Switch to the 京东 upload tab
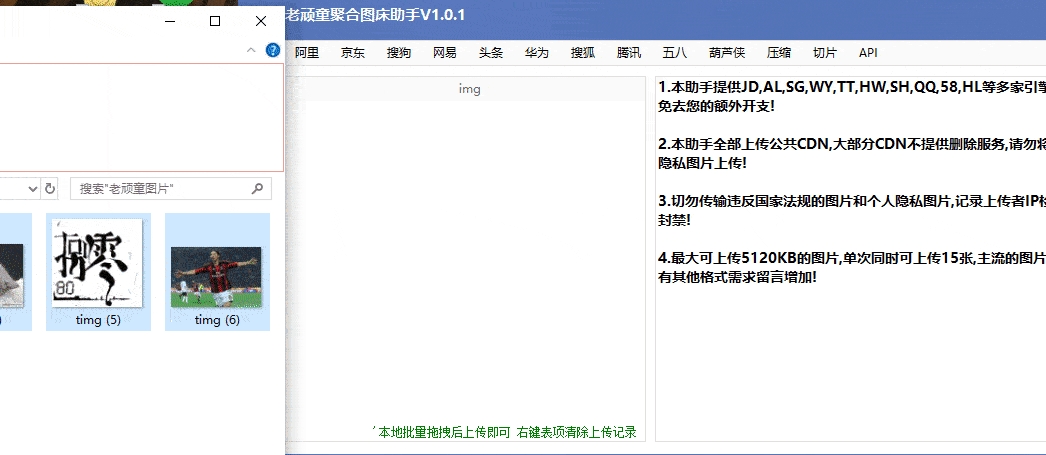Screen dimensions: 1046x455 coord(353,53)
